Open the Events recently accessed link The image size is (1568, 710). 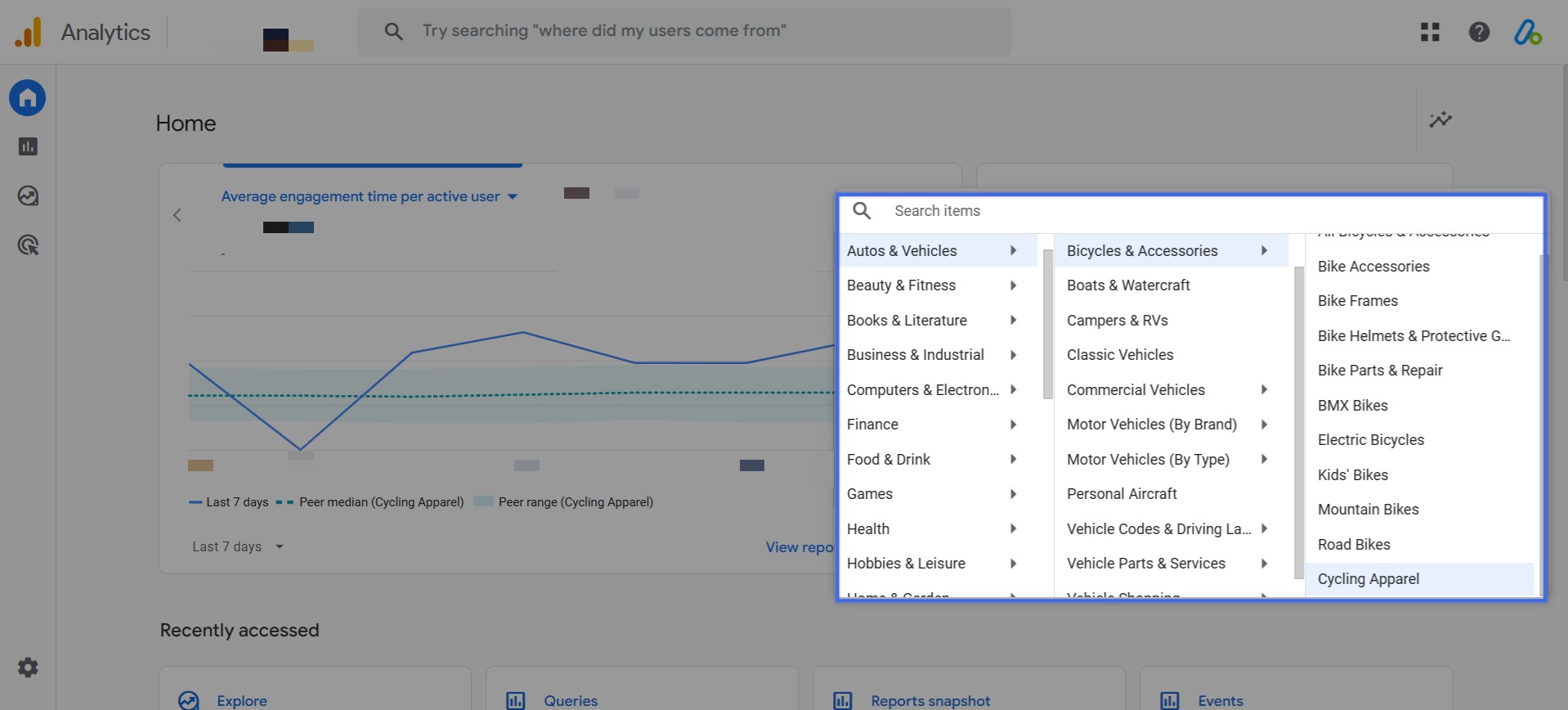coord(1221,701)
